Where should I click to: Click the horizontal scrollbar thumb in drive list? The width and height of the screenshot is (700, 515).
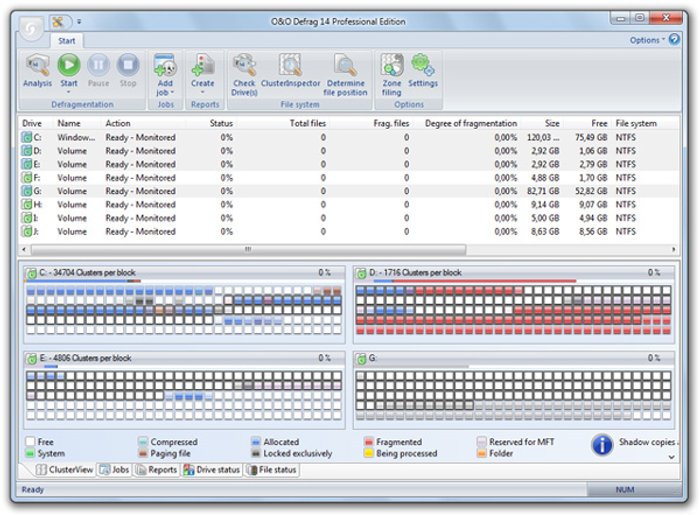[x=248, y=249]
